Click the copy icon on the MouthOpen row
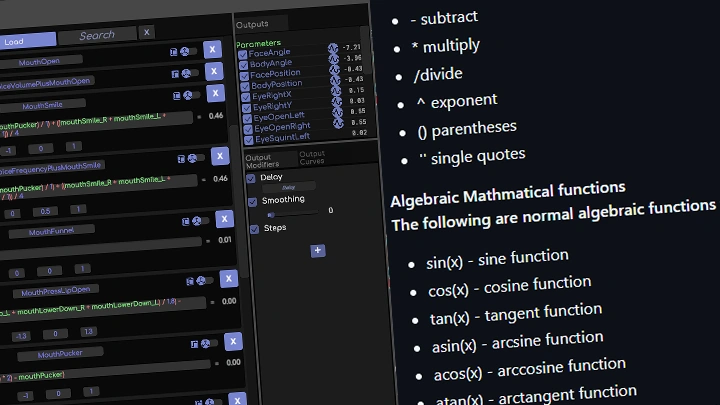 point(174,52)
